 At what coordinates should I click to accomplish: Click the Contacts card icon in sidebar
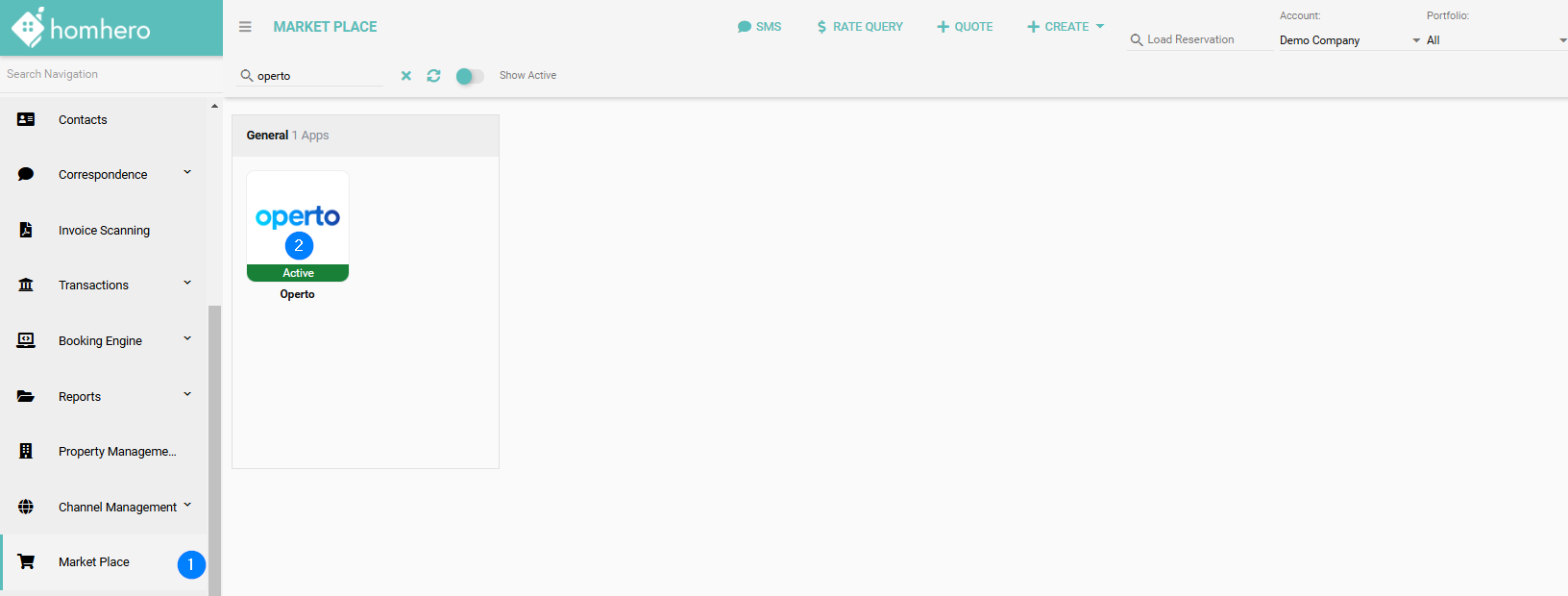click(26, 120)
